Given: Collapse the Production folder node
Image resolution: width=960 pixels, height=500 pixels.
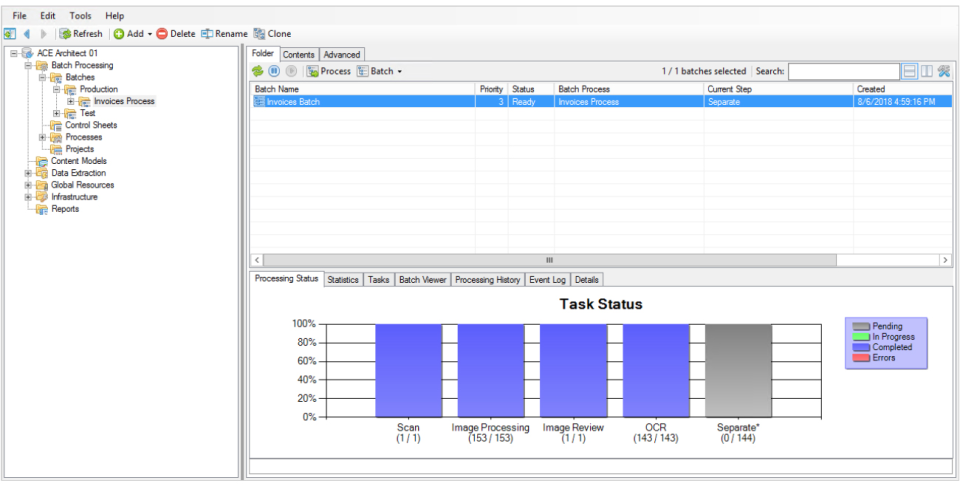Looking at the screenshot, I should pyautogui.click(x=56, y=89).
